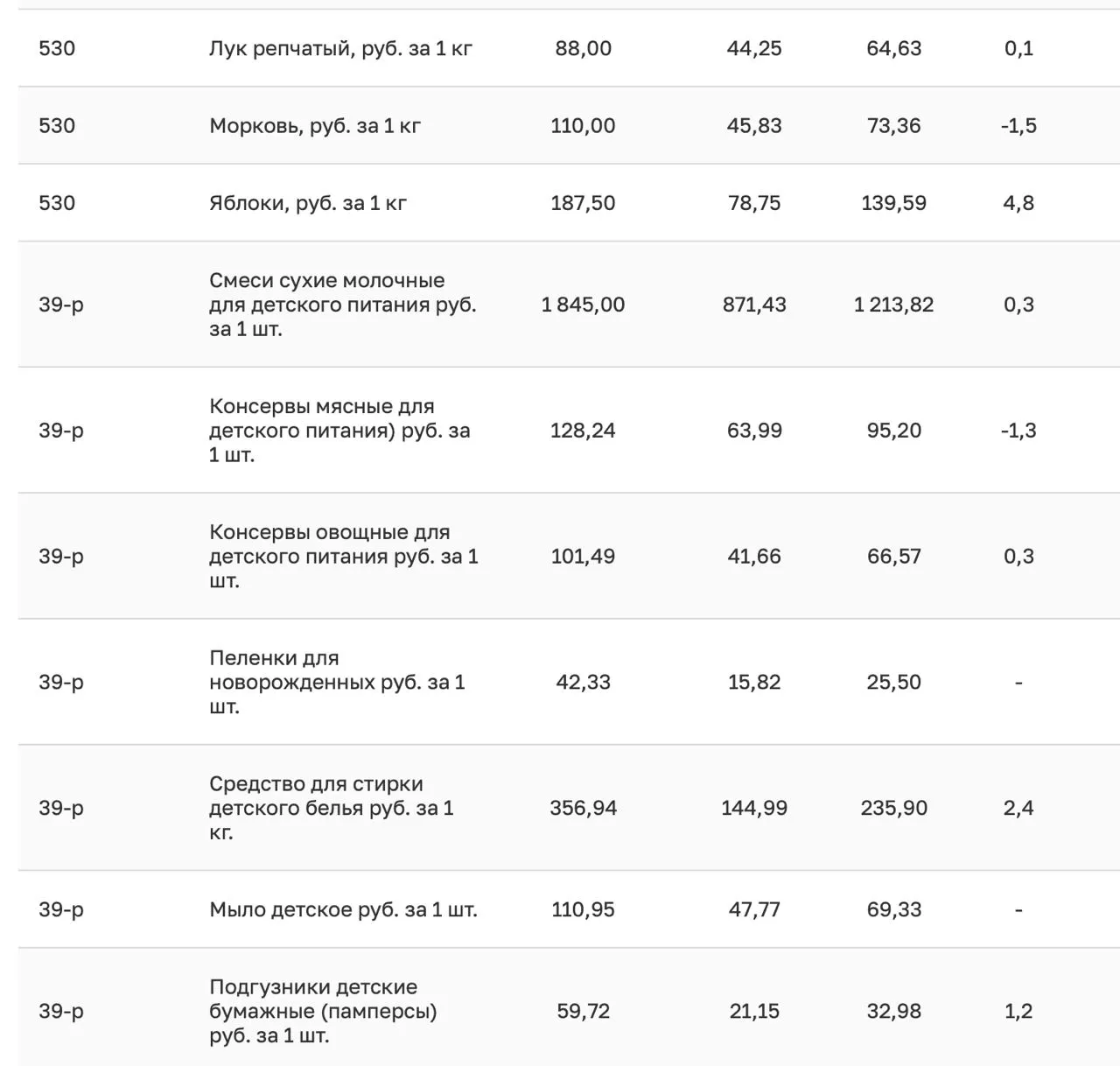Select the -1,5 value in the carrot row
Viewport: 1120px width, 1066px height.
click(1018, 125)
